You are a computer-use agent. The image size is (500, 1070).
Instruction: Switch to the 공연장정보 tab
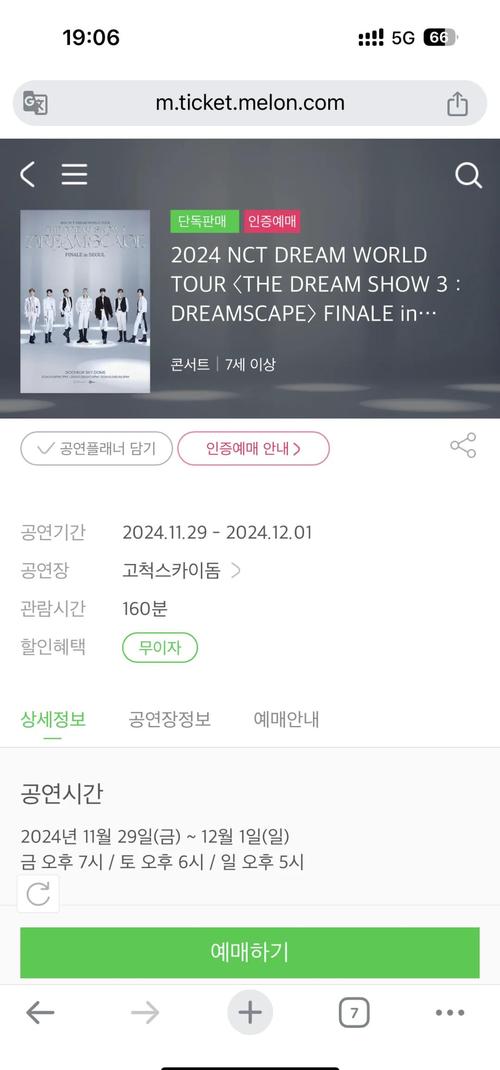[170, 719]
